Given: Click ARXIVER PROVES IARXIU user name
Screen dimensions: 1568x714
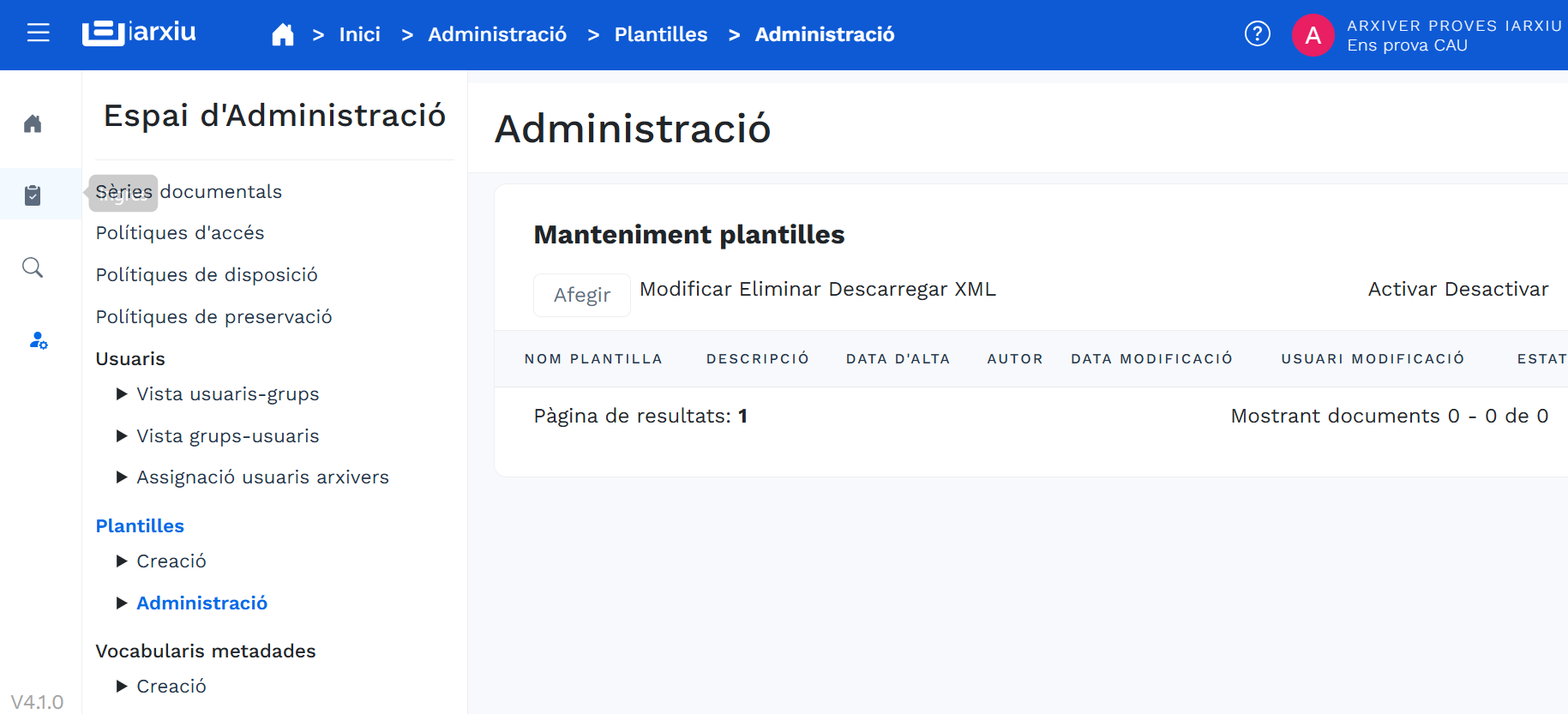Looking at the screenshot, I should coord(1454,26).
